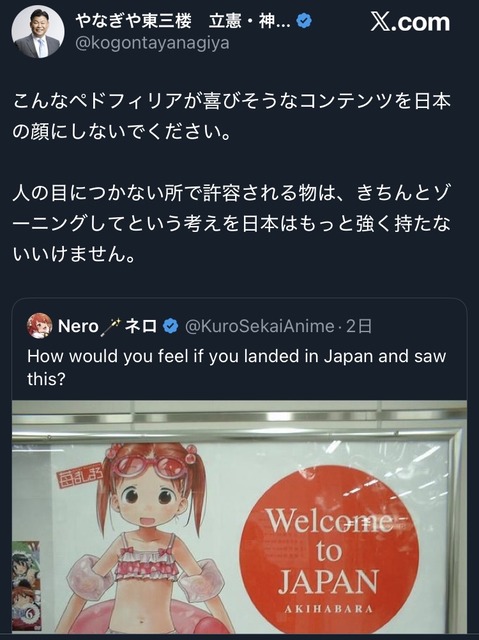479x640 pixels.
Task: Click the tweet paragraph starting 人の目に
Action: click(231, 224)
